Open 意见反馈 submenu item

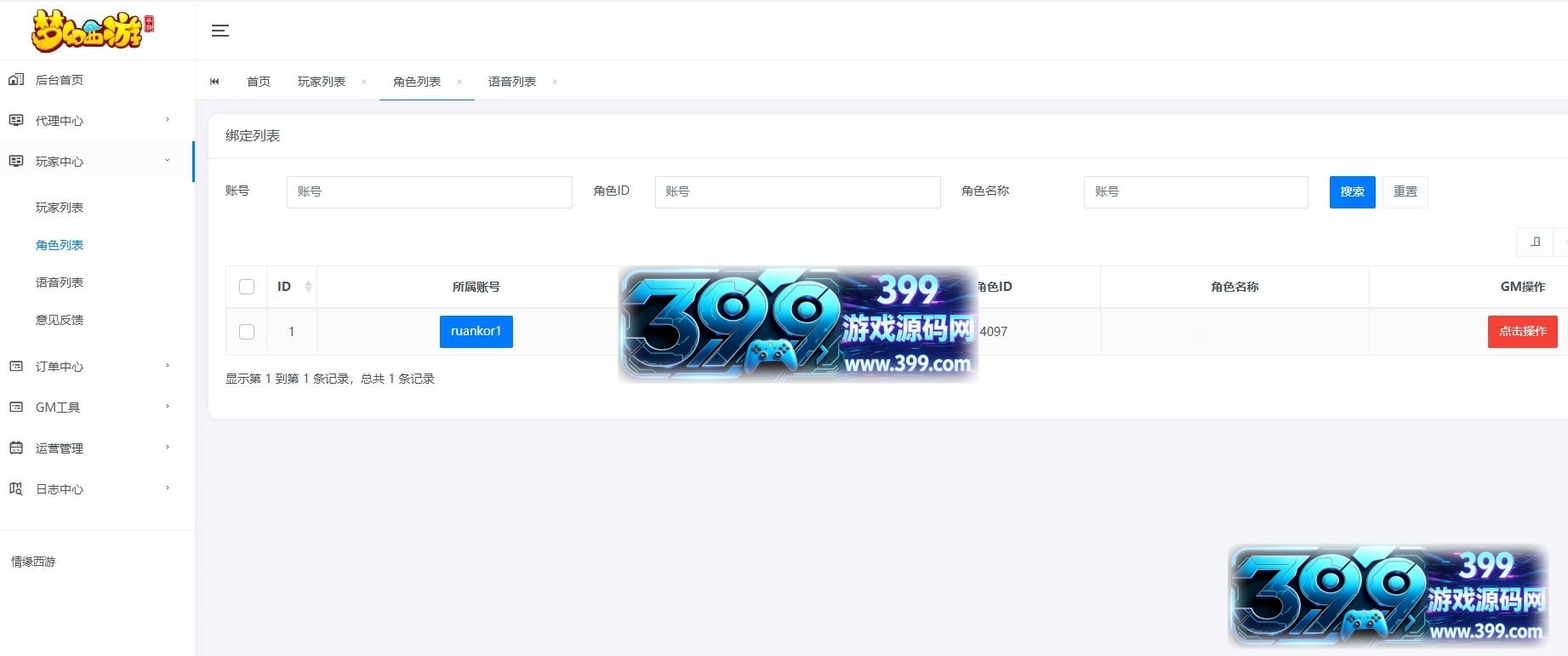click(60, 320)
